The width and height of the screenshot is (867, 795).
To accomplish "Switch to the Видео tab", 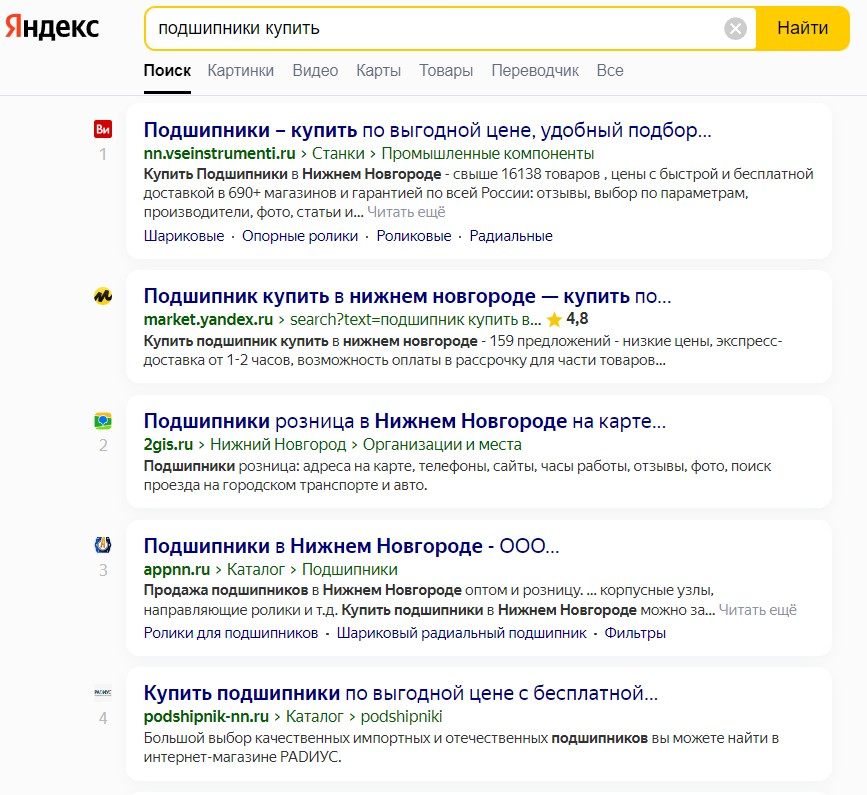I will 315,71.
